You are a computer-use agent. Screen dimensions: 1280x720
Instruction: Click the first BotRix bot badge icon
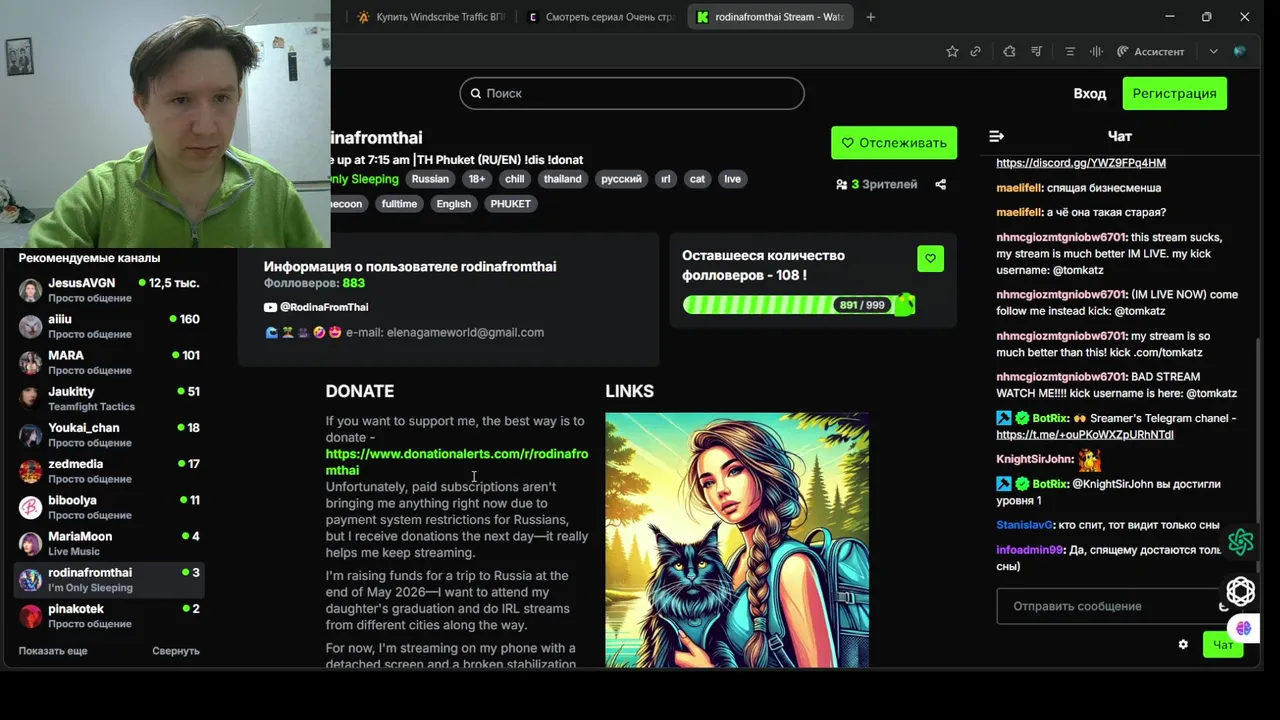1004,418
